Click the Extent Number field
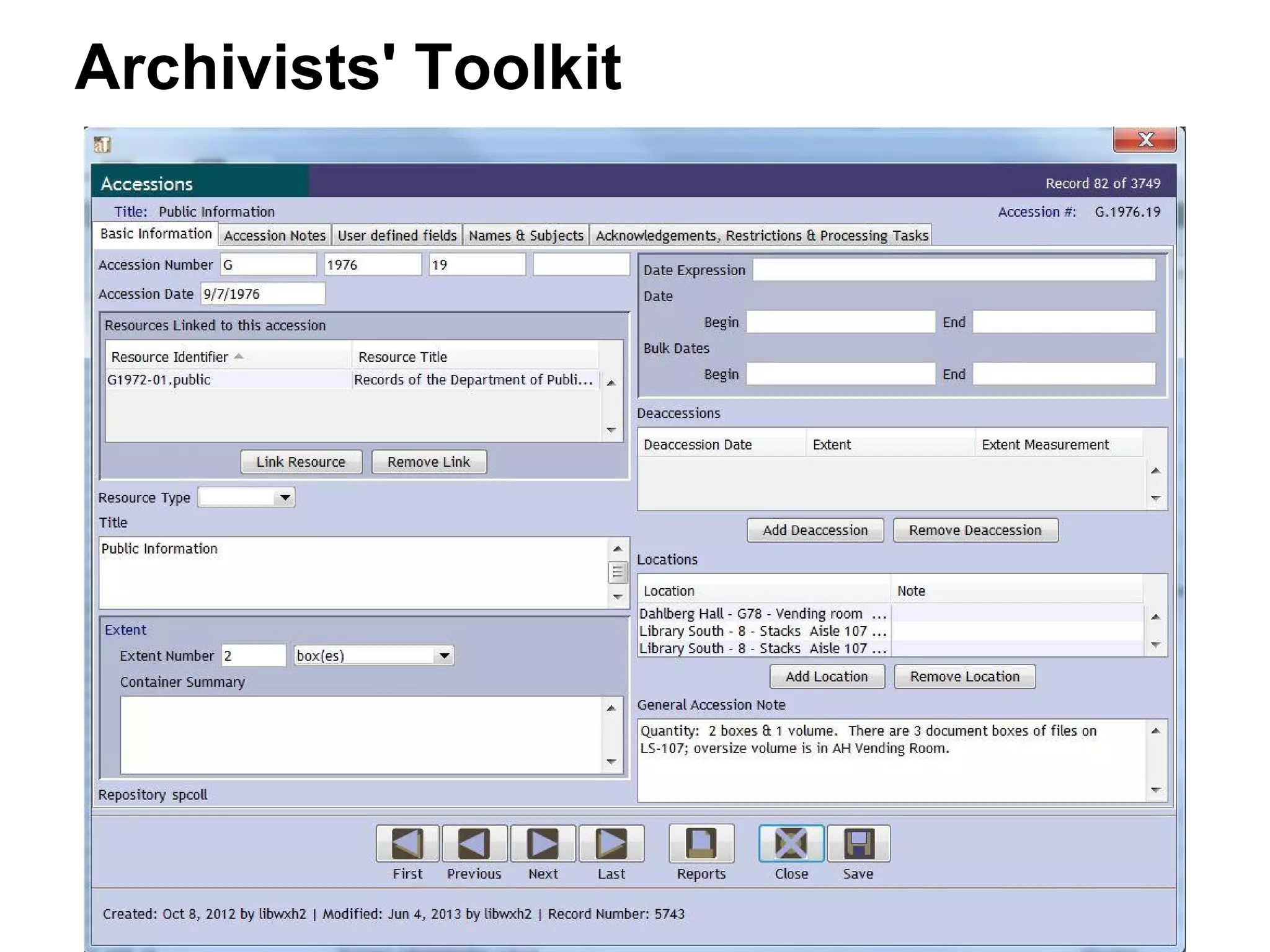The width and height of the screenshot is (1270, 952). tap(254, 656)
